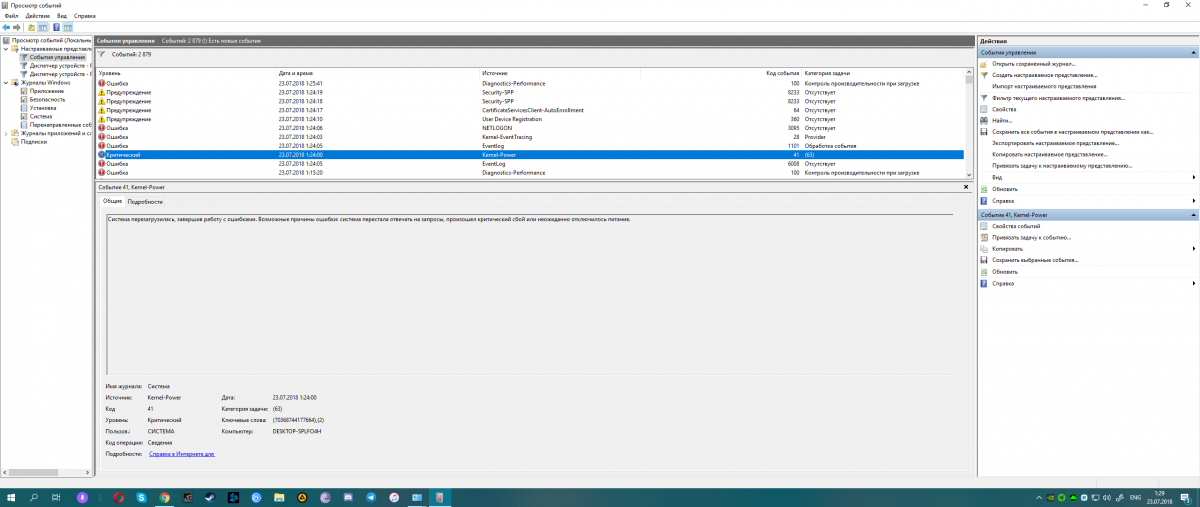
Task: Select Безопасность log in tree
Action: pyautogui.click(x=47, y=99)
